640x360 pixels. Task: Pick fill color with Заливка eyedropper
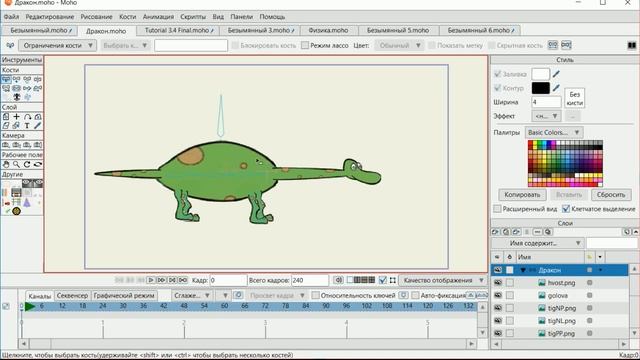tap(556, 74)
